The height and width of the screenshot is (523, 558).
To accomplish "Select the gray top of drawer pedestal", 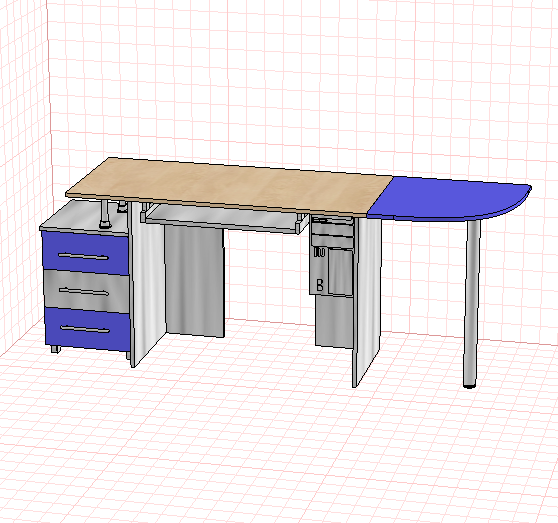I will click(x=84, y=217).
